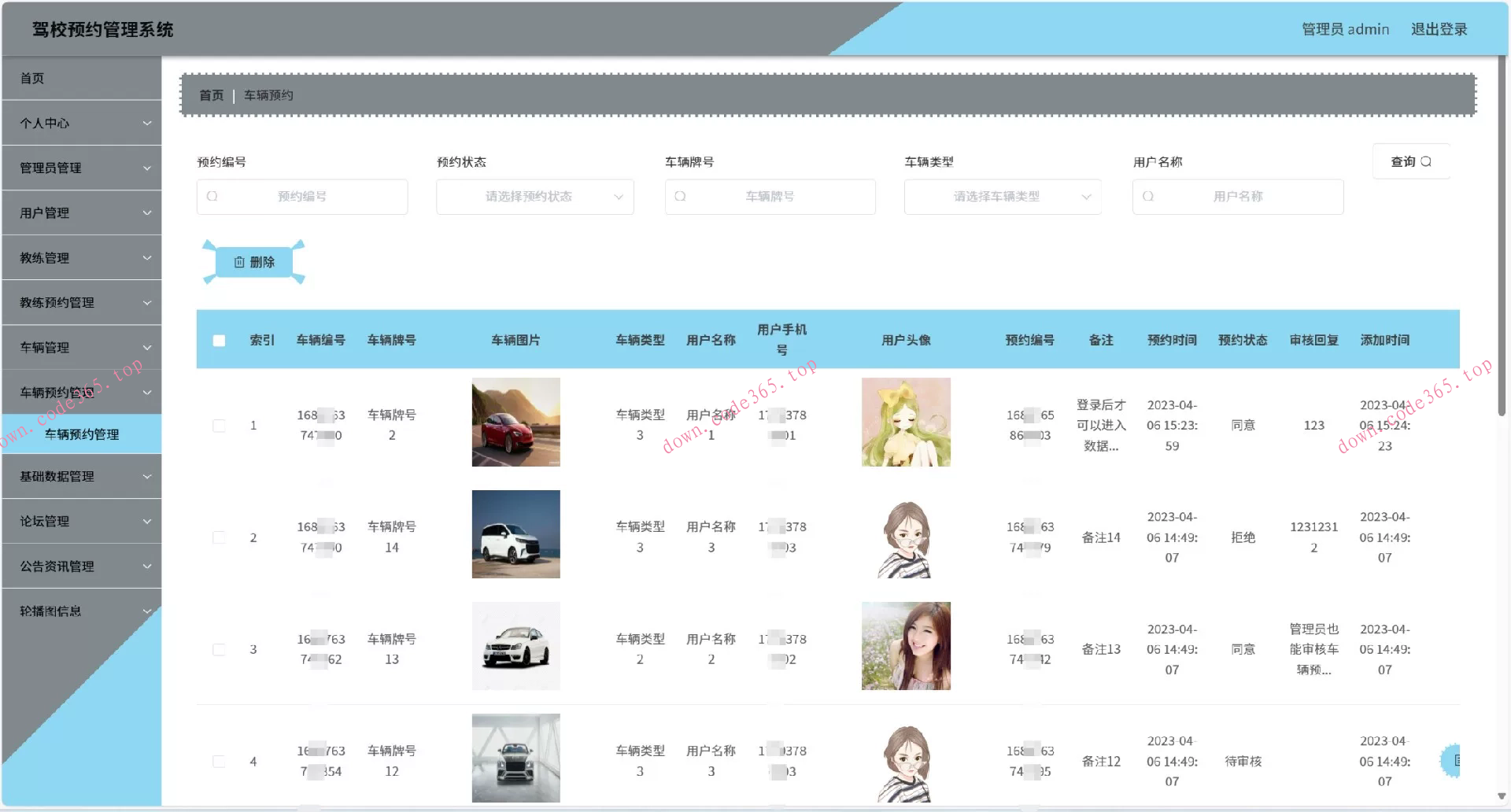Image resolution: width=1511 pixels, height=812 pixels.
Task: Click the search icon in the 预约编号 field
Action: [211, 197]
